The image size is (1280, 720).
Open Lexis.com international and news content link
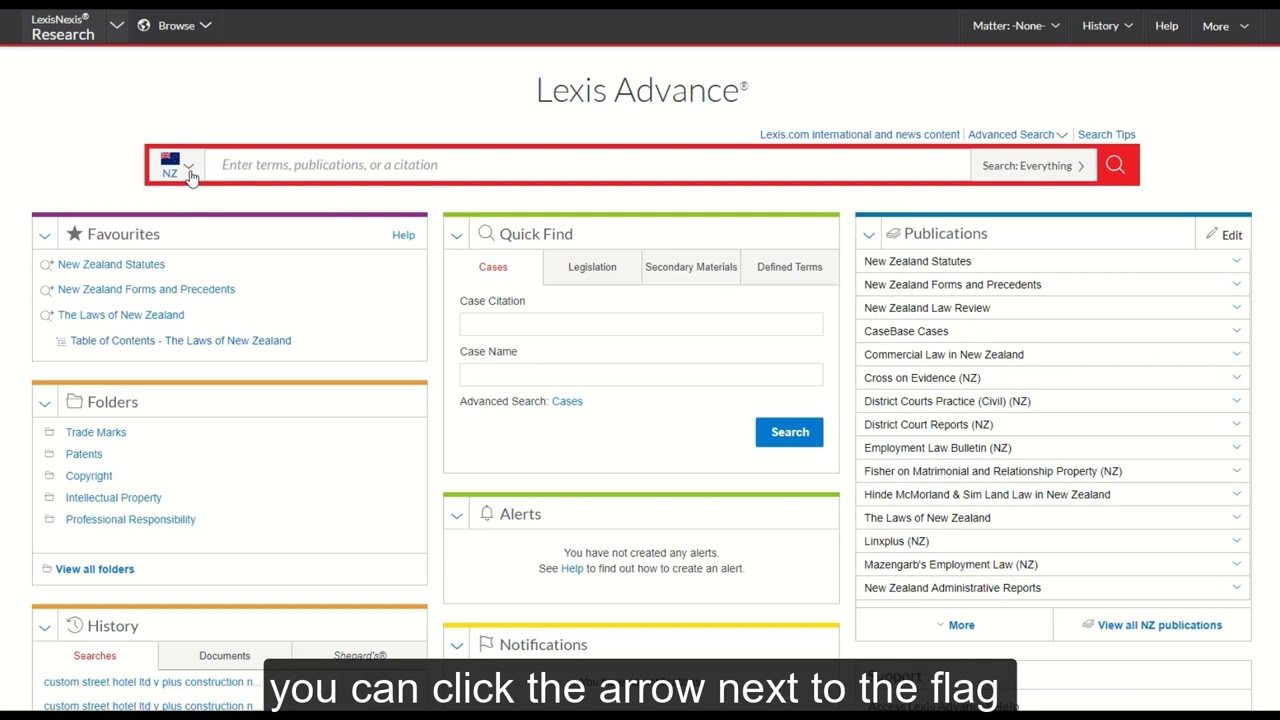pos(859,134)
